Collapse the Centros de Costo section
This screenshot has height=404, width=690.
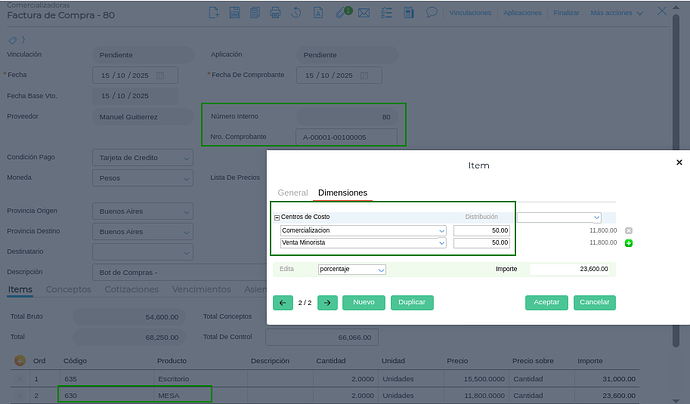point(277,217)
